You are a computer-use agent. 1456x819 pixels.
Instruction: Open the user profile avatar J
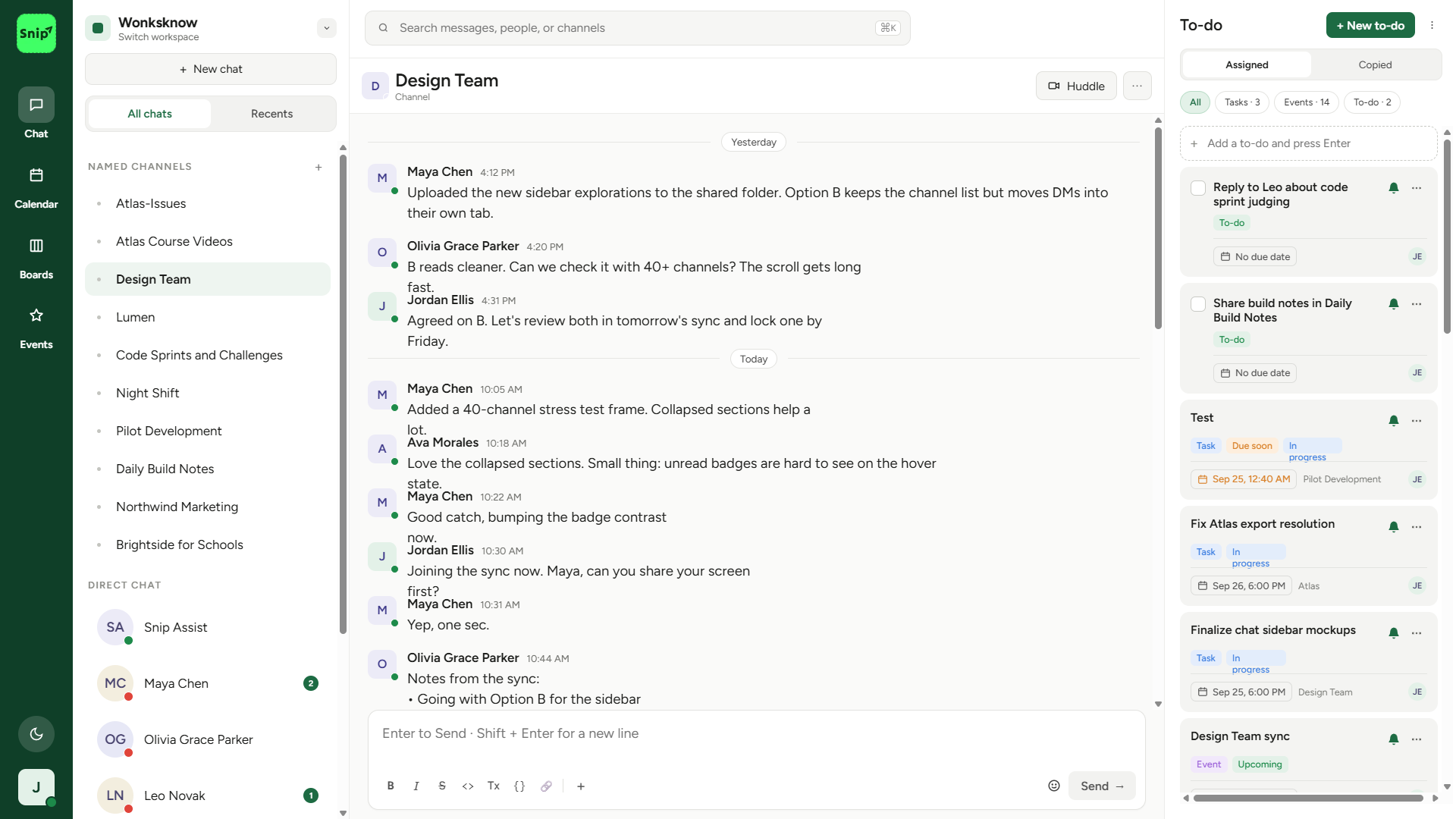click(36, 787)
